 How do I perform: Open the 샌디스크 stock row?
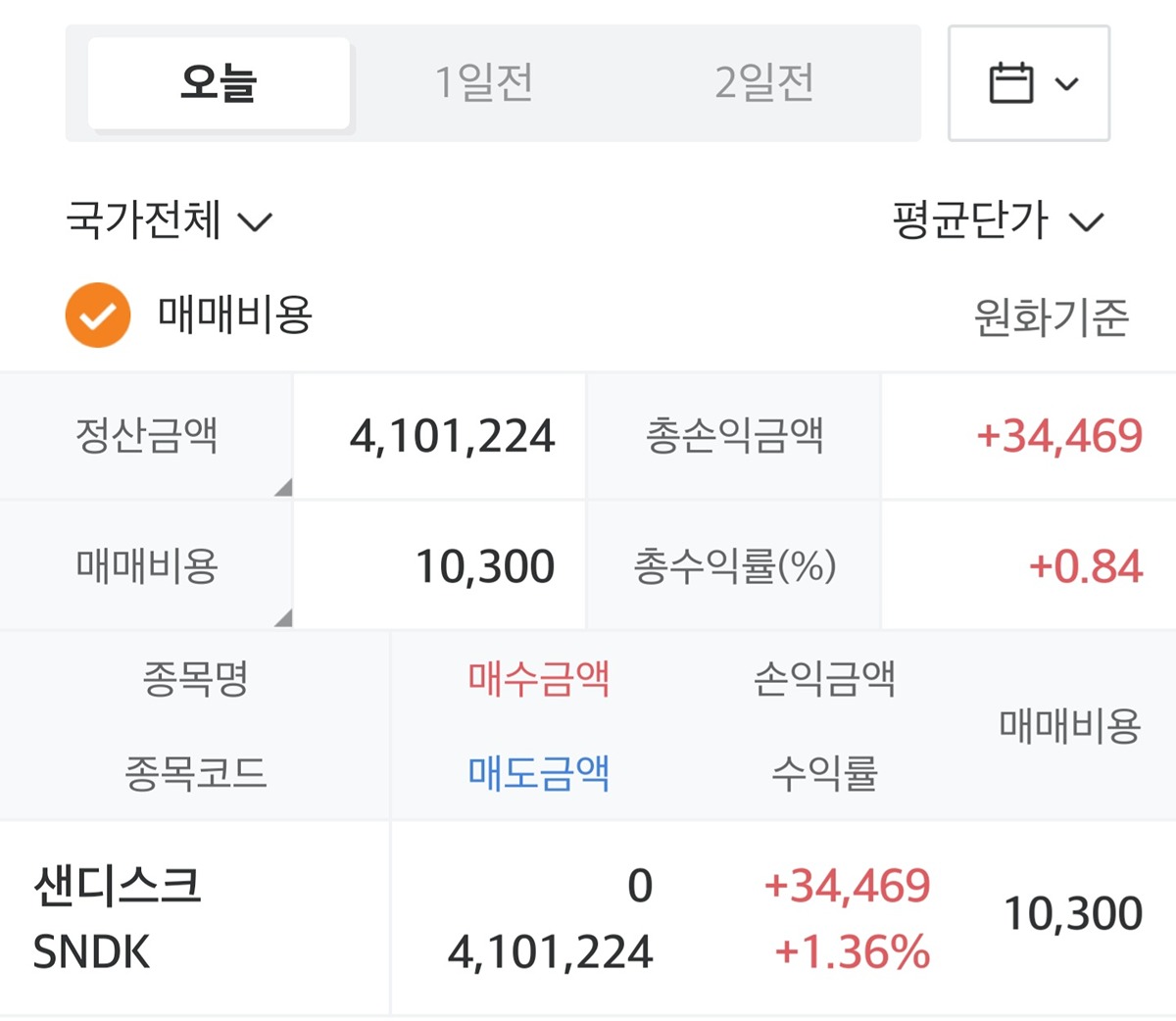118,886
